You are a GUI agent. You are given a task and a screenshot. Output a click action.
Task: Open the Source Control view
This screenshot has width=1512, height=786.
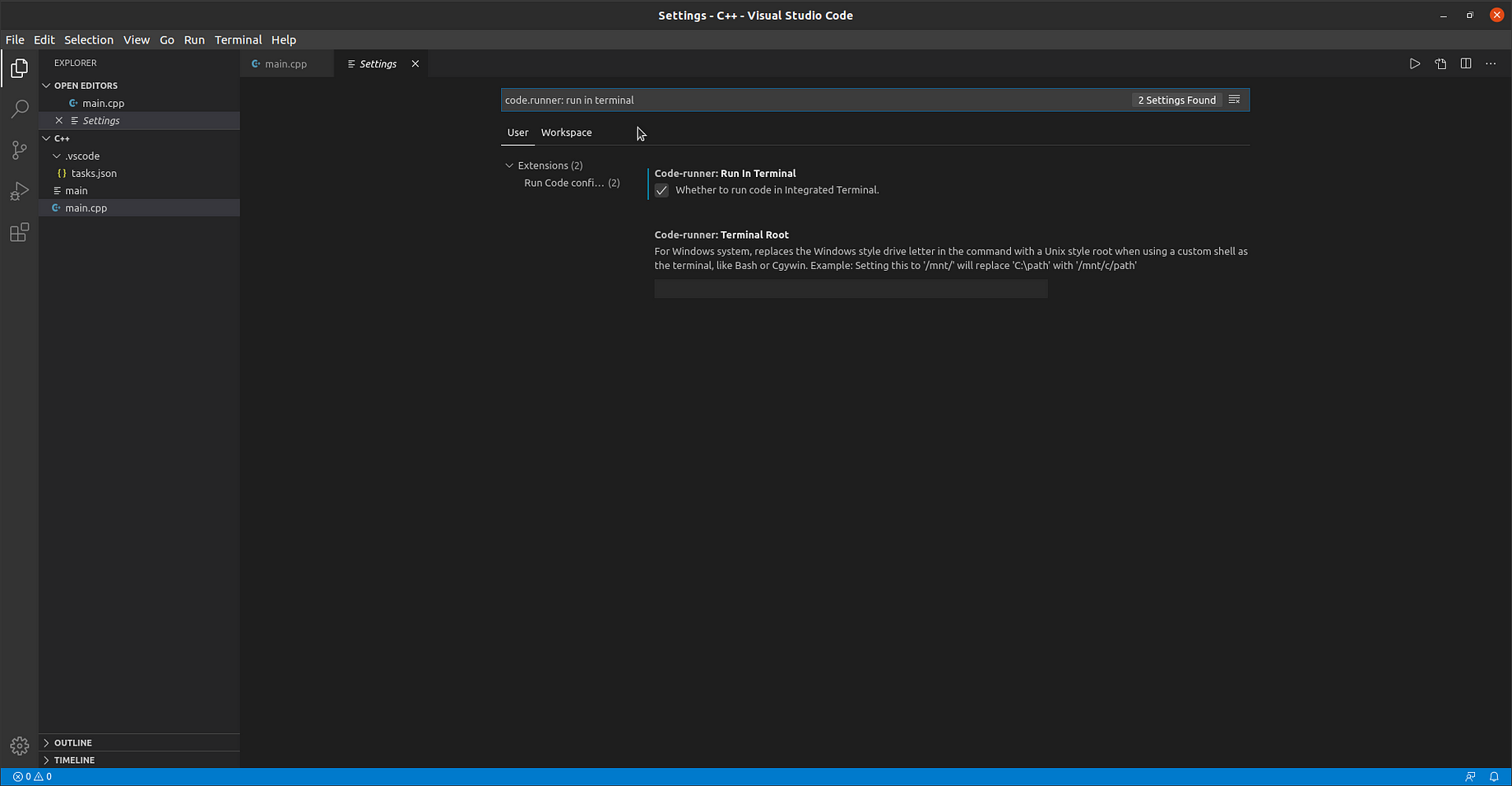click(x=19, y=151)
